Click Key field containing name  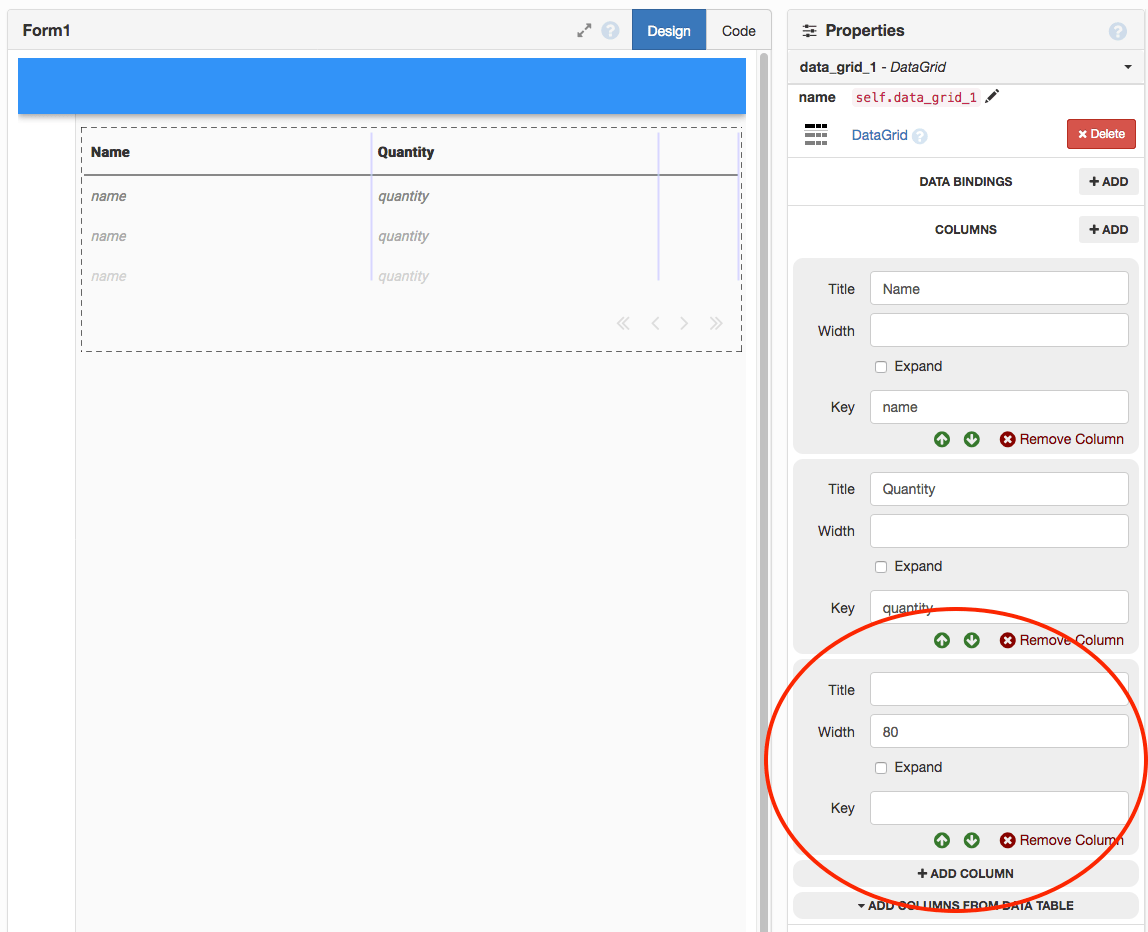click(999, 407)
